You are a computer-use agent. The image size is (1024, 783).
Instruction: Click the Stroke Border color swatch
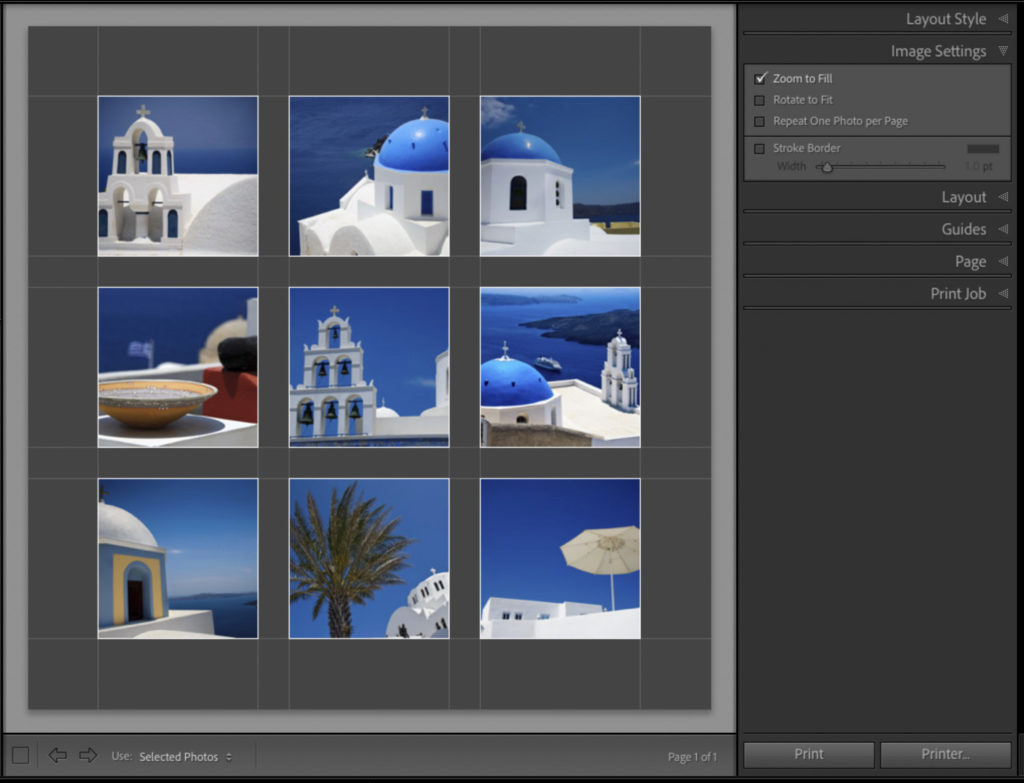point(982,149)
